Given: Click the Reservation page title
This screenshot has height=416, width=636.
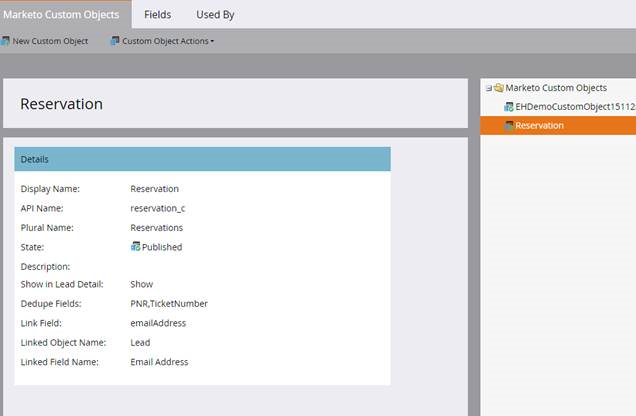Looking at the screenshot, I should (x=61, y=104).
